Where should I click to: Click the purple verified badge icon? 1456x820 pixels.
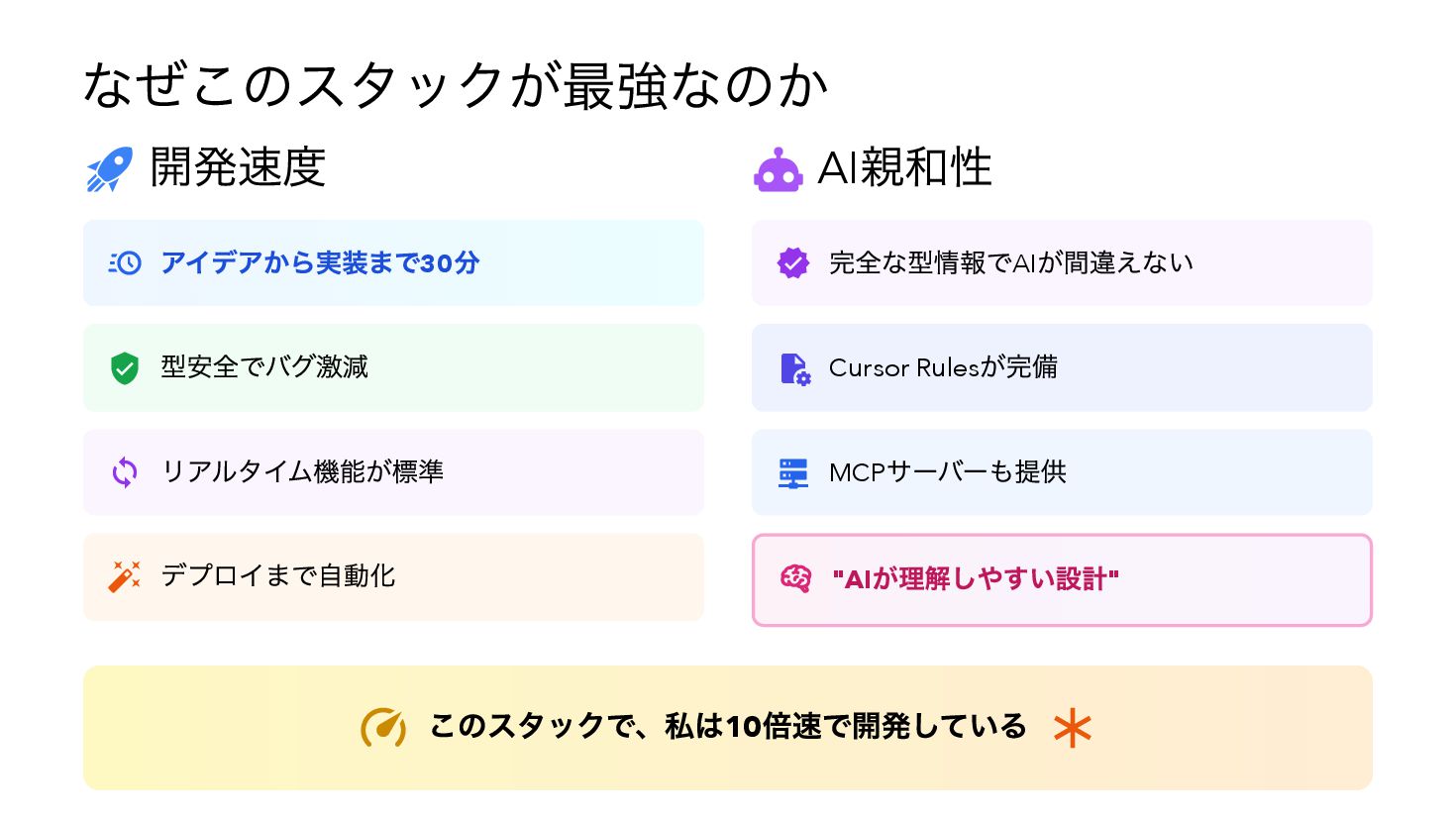click(792, 263)
